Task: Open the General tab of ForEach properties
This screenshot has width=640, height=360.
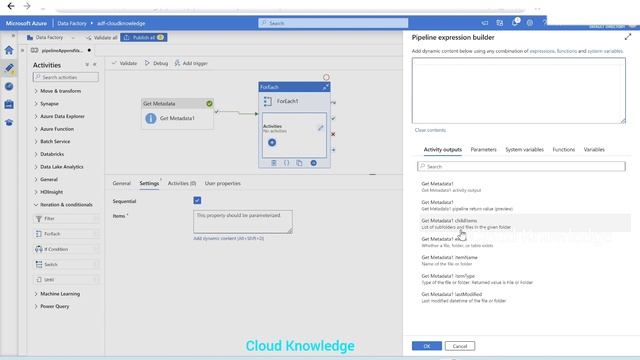Action: click(x=122, y=184)
